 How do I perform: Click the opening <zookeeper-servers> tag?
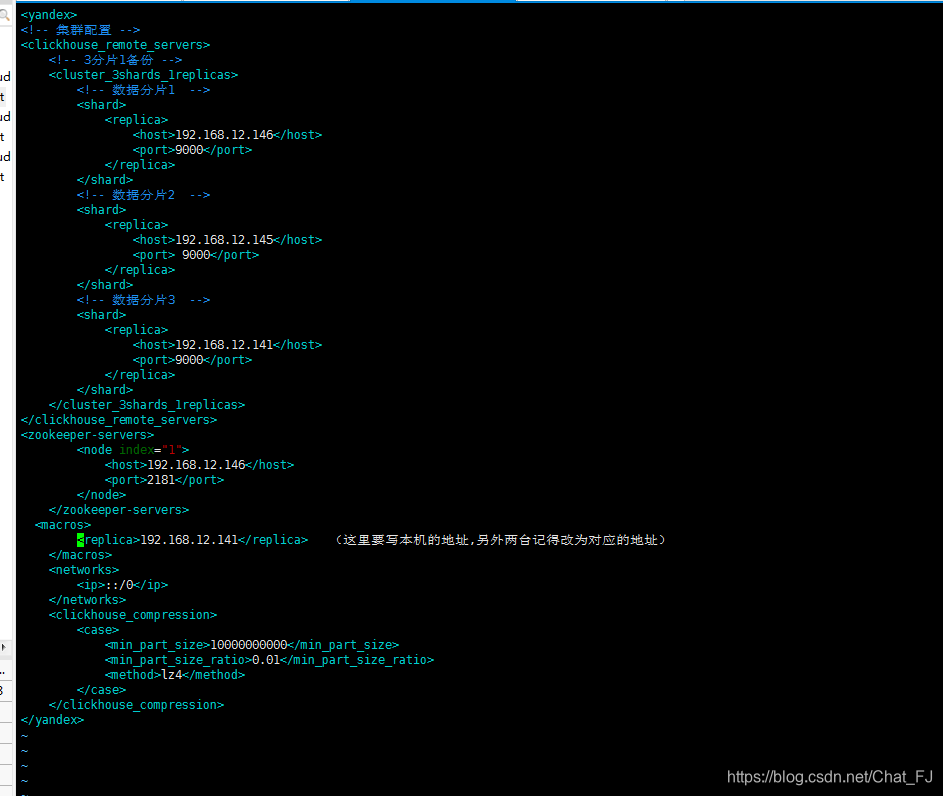pyautogui.click(x=87, y=435)
